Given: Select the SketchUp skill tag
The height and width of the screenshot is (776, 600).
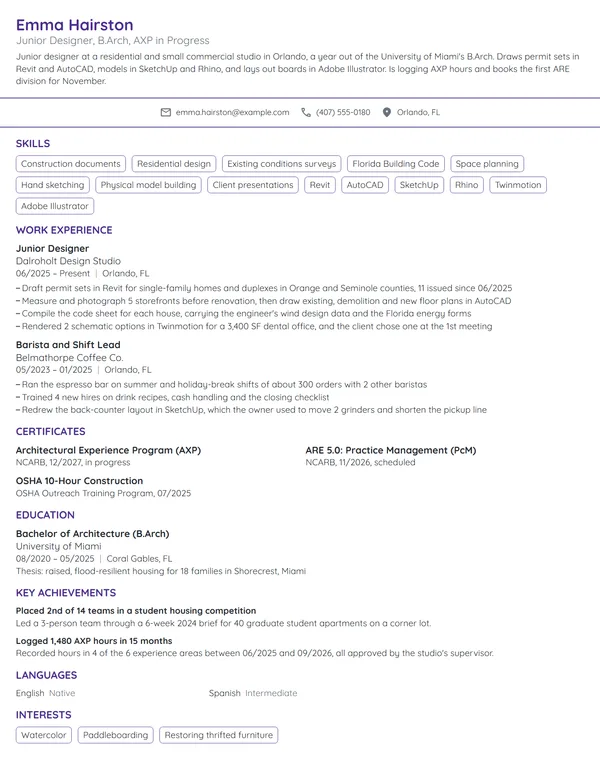Looking at the screenshot, I should pos(419,185).
